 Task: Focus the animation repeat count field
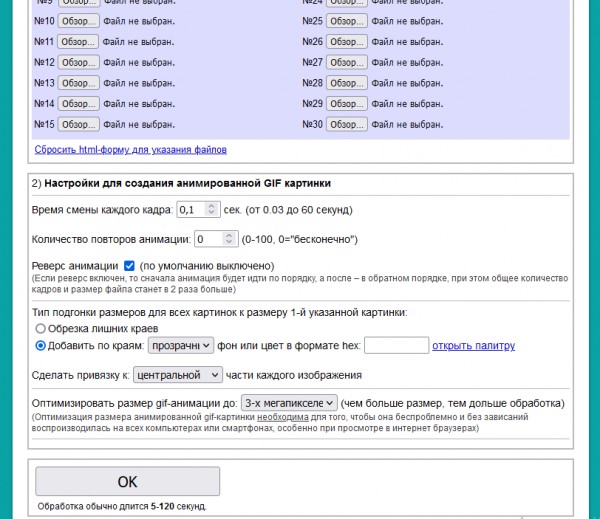(210, 239)
